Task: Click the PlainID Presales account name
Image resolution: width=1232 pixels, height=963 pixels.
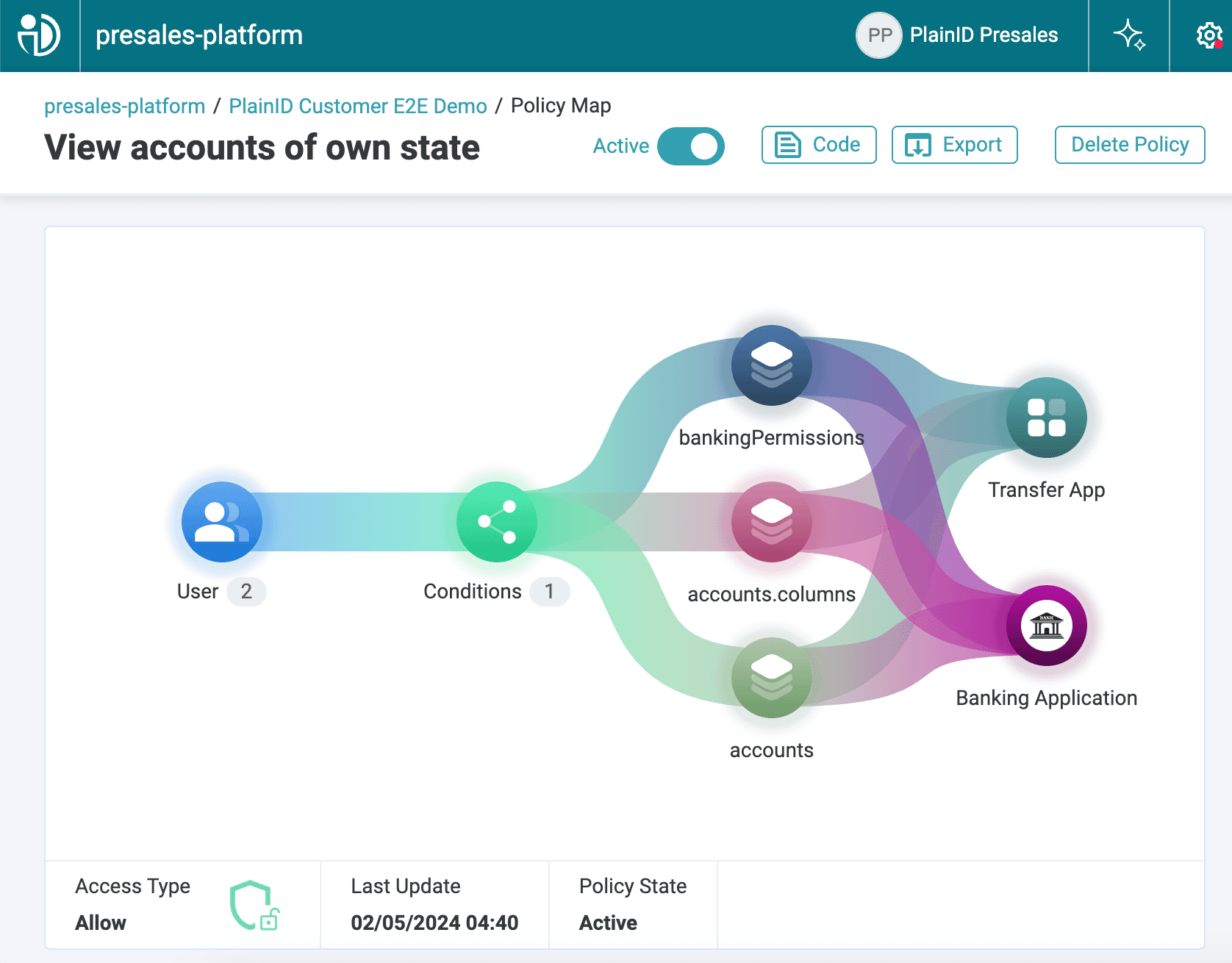Action: (984, 35)
